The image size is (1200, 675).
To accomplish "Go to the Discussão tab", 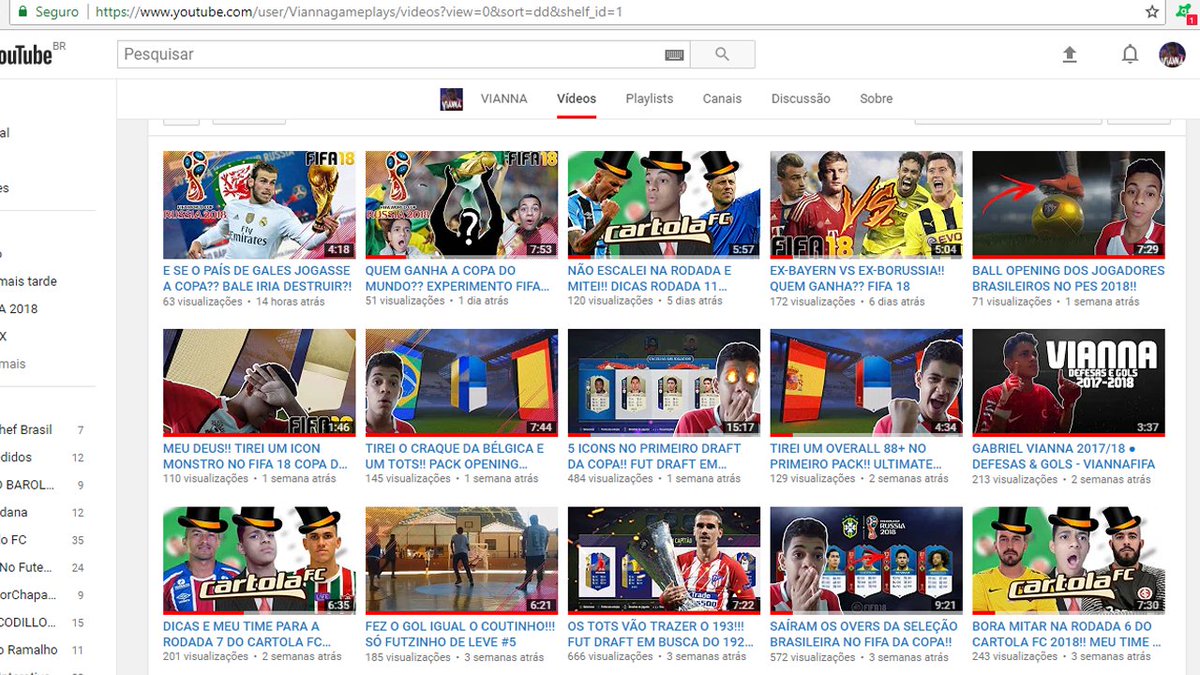I will coord(801,99).
